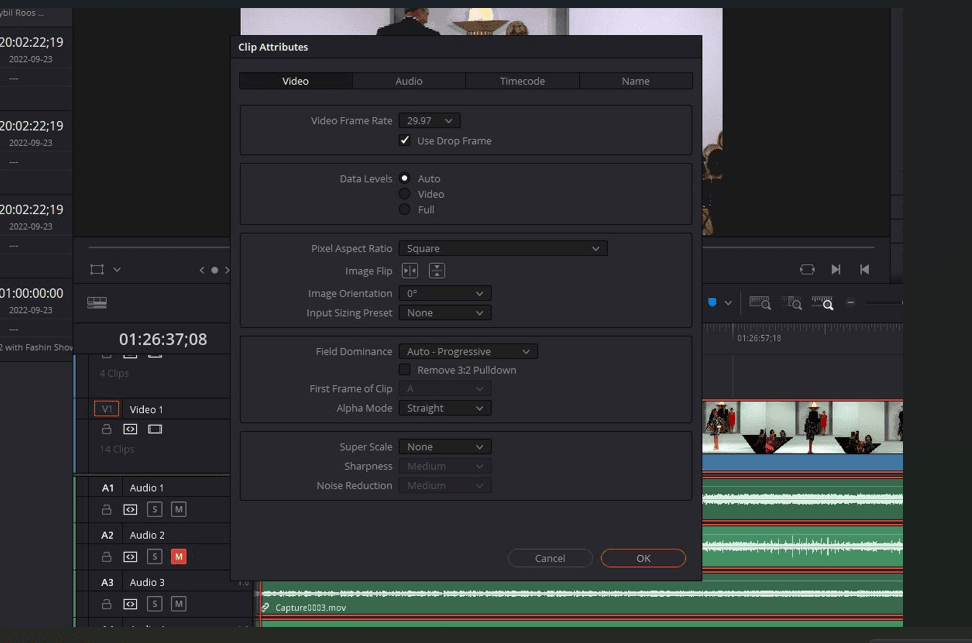972x643 pixels.
Task: Click the Cancel button
Action: [550, 558]
